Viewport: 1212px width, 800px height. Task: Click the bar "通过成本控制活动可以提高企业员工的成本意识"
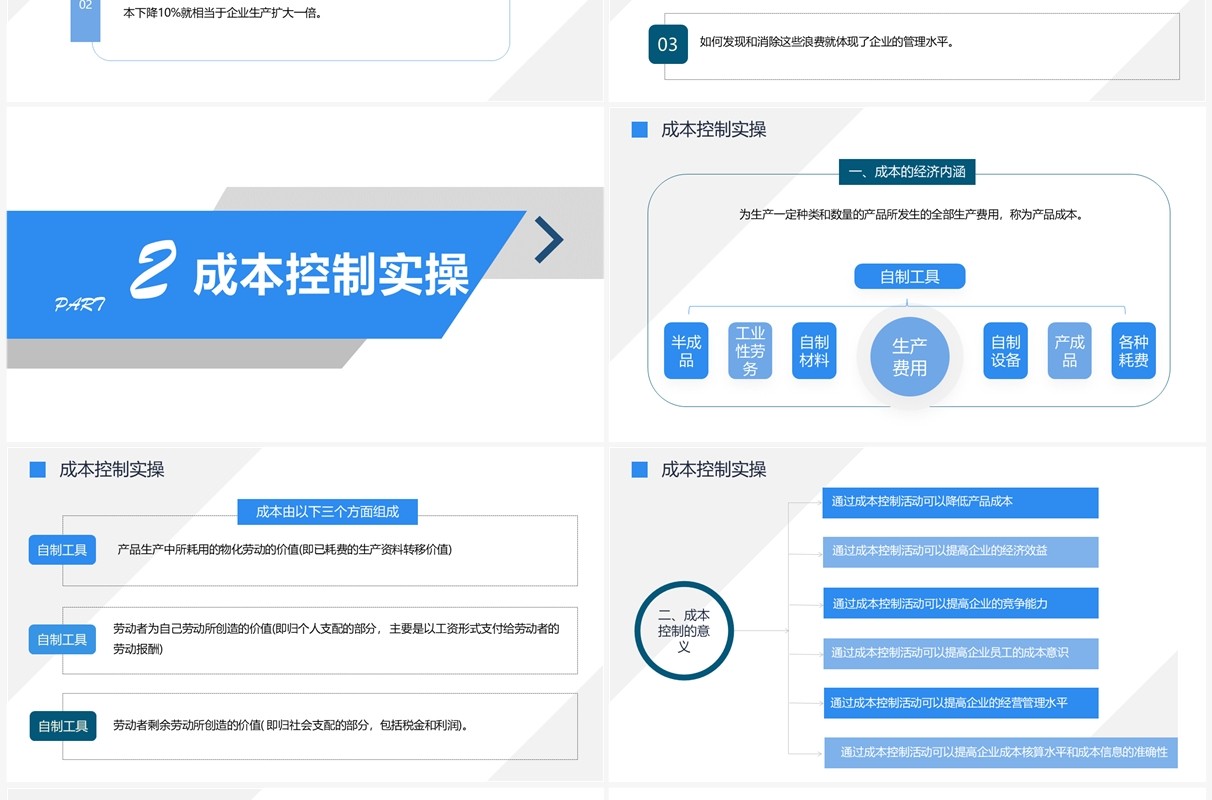961,653
